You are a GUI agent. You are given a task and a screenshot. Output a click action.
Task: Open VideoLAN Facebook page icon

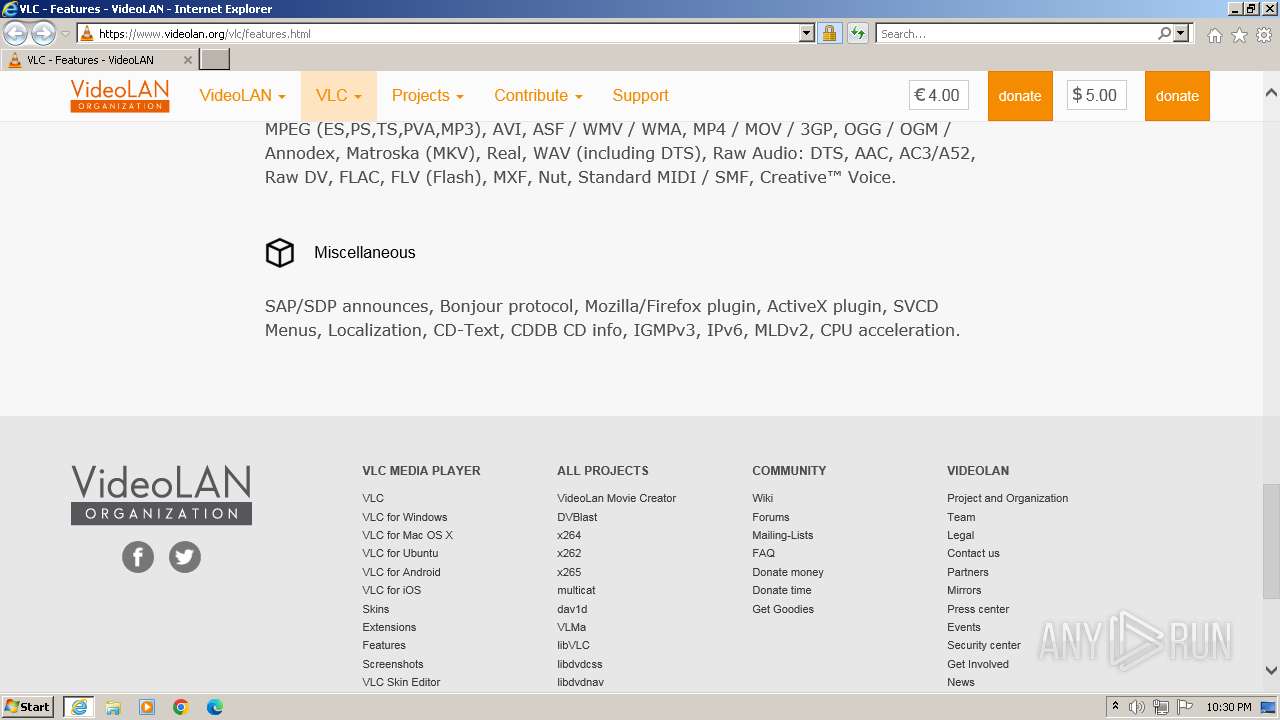coord(138,557)
